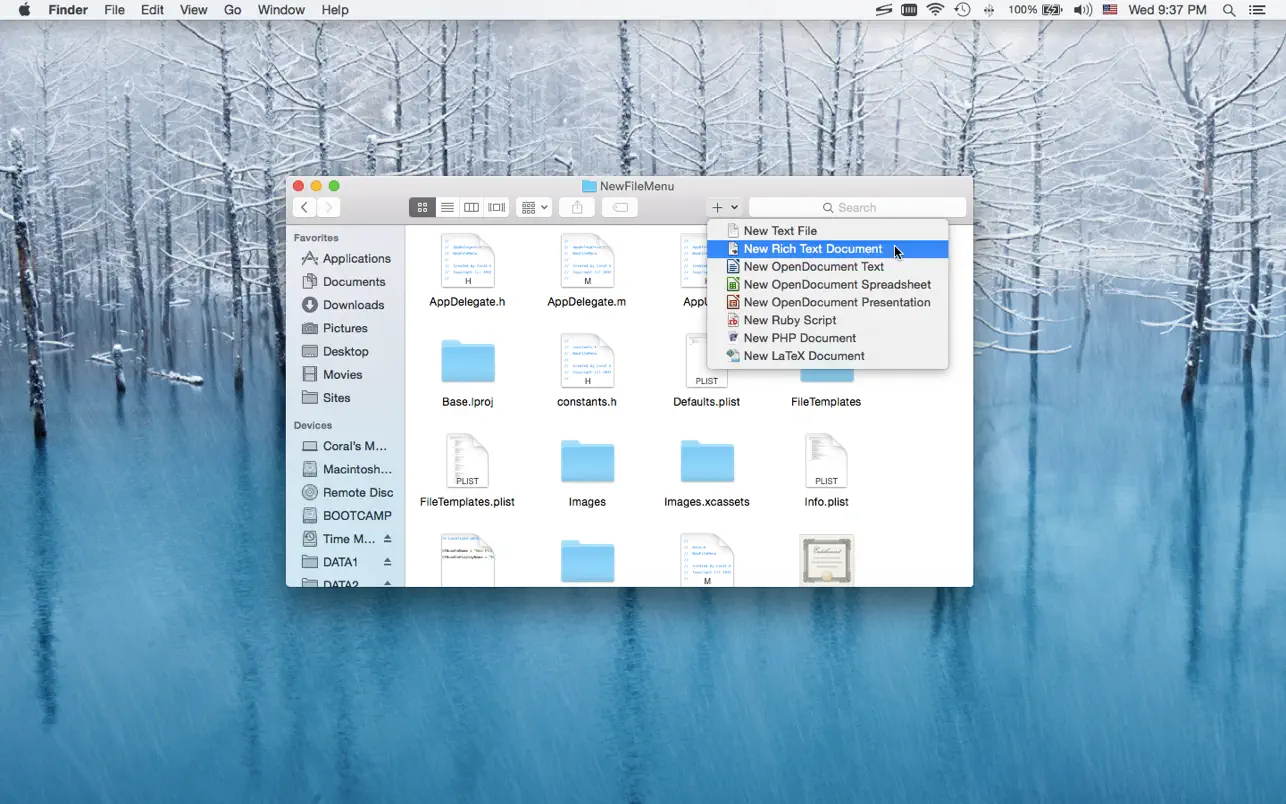Select New LaTeX Document menu entry
Viewport: 1286px width, 804px height.
[803, 356]
